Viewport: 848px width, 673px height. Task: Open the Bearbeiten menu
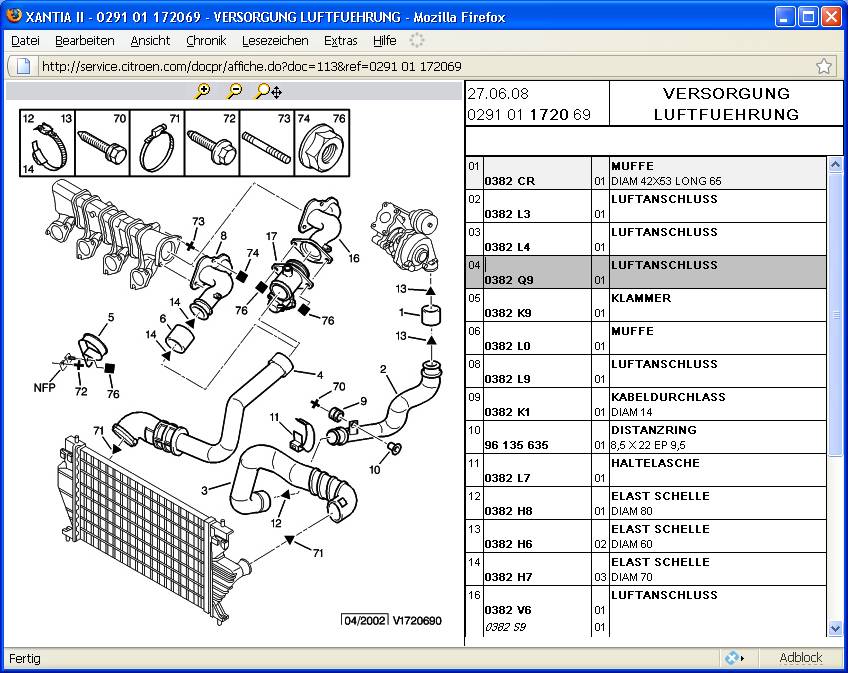click(x=85, y=41)
